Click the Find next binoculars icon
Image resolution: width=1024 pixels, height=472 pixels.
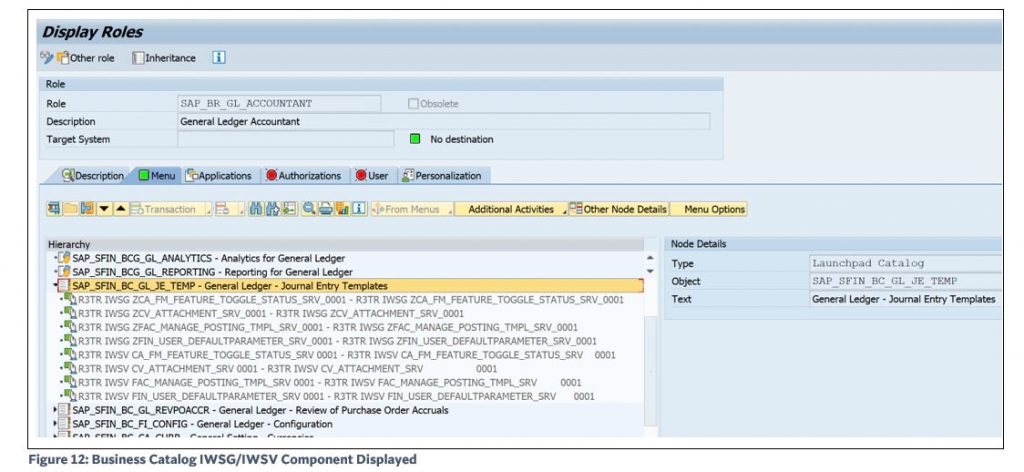click(x=273, y=209)
